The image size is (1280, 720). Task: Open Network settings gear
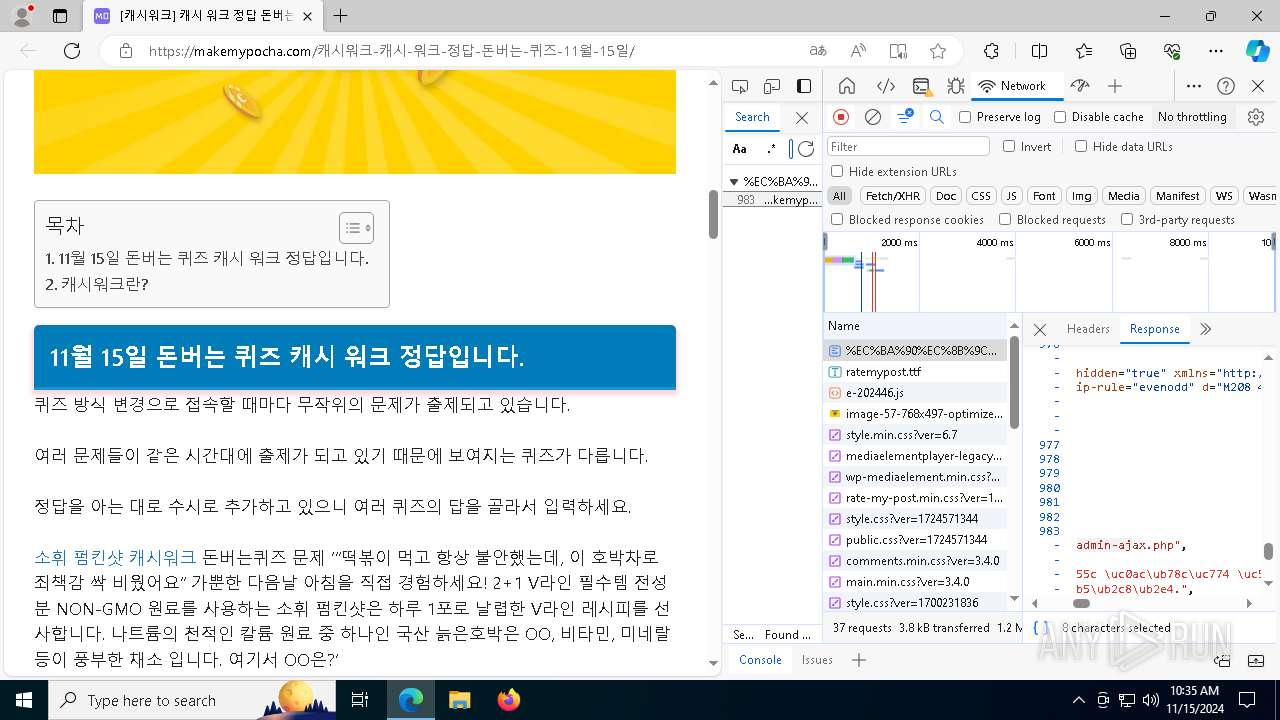click(1256, 117)
